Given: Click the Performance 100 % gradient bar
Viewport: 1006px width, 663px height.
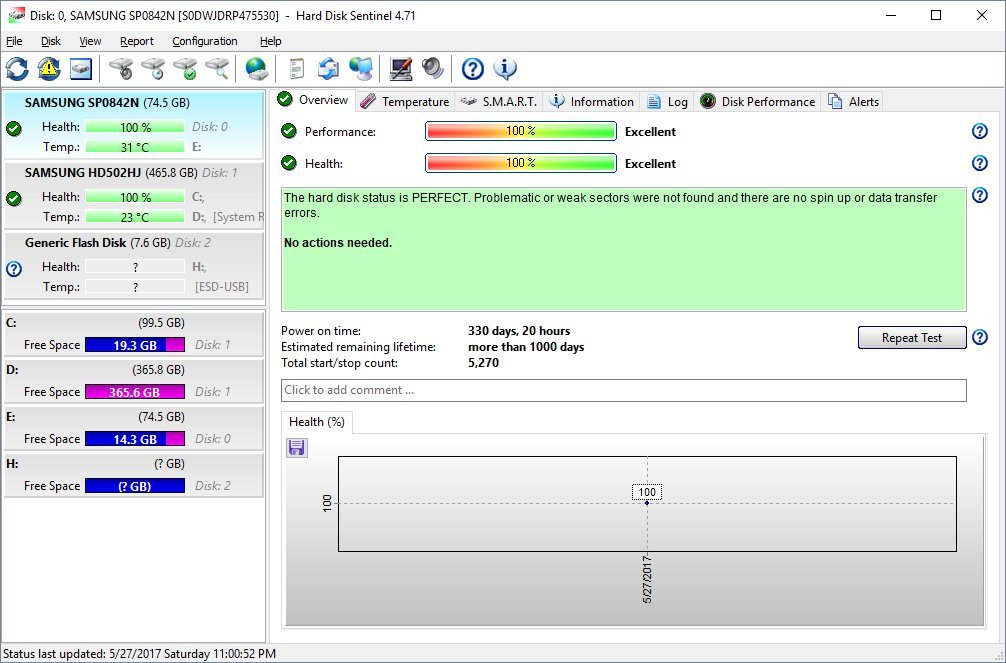Looking at the screenshot, I should pos(520,131).
